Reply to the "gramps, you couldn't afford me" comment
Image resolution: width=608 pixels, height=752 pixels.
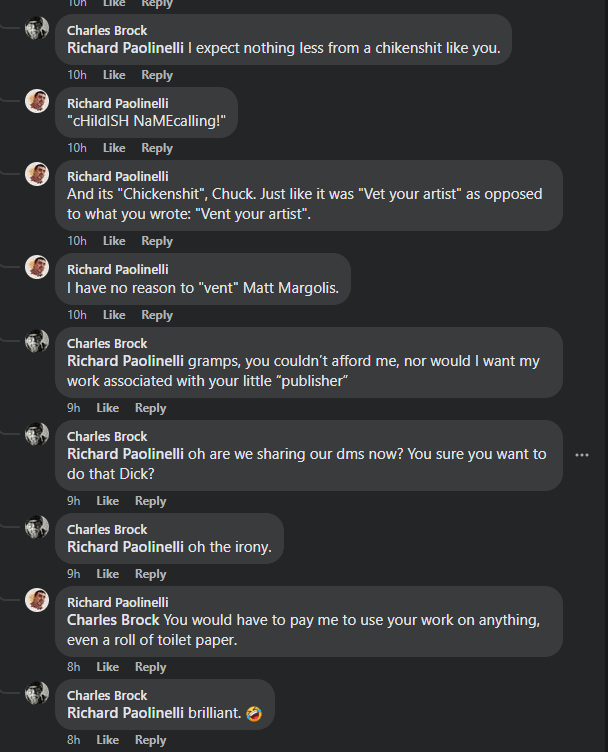[x=150, y=408]
